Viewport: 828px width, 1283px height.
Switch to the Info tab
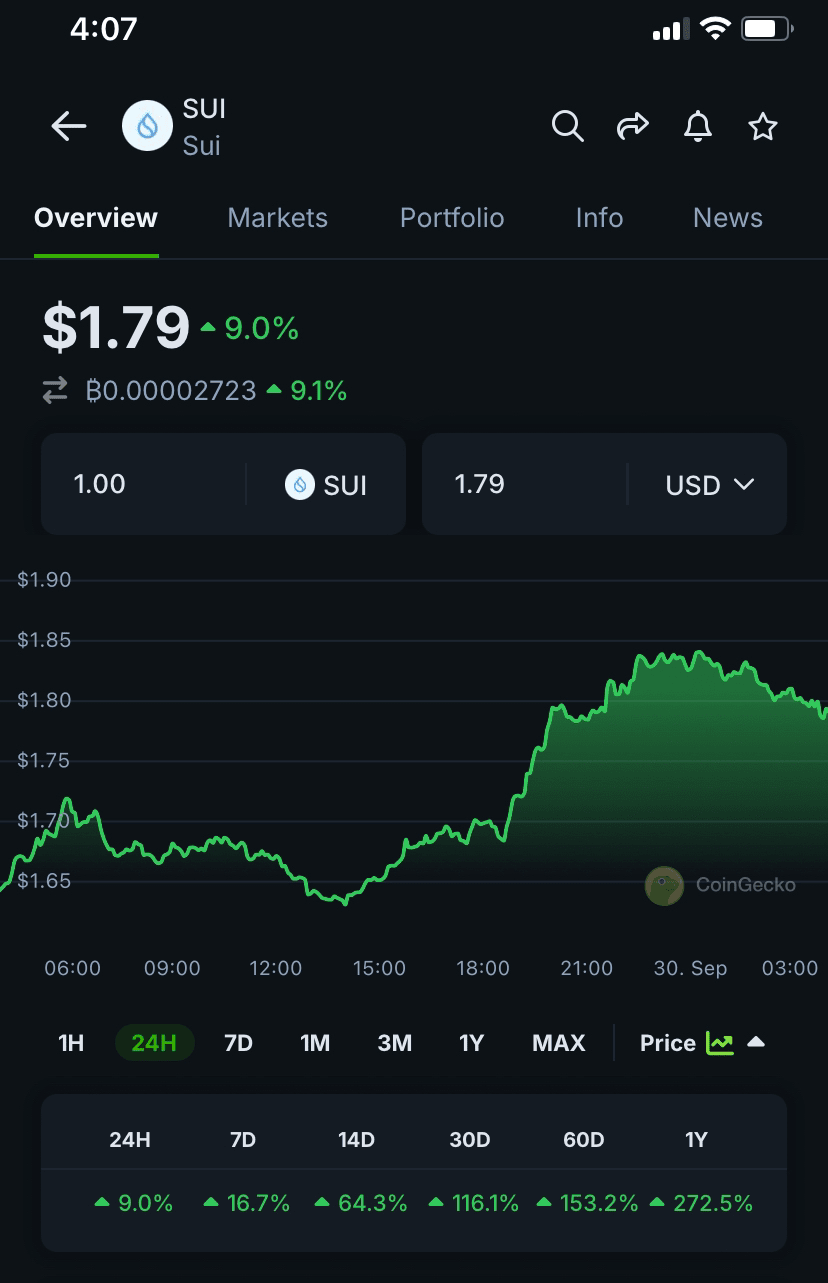click(599, 218)
